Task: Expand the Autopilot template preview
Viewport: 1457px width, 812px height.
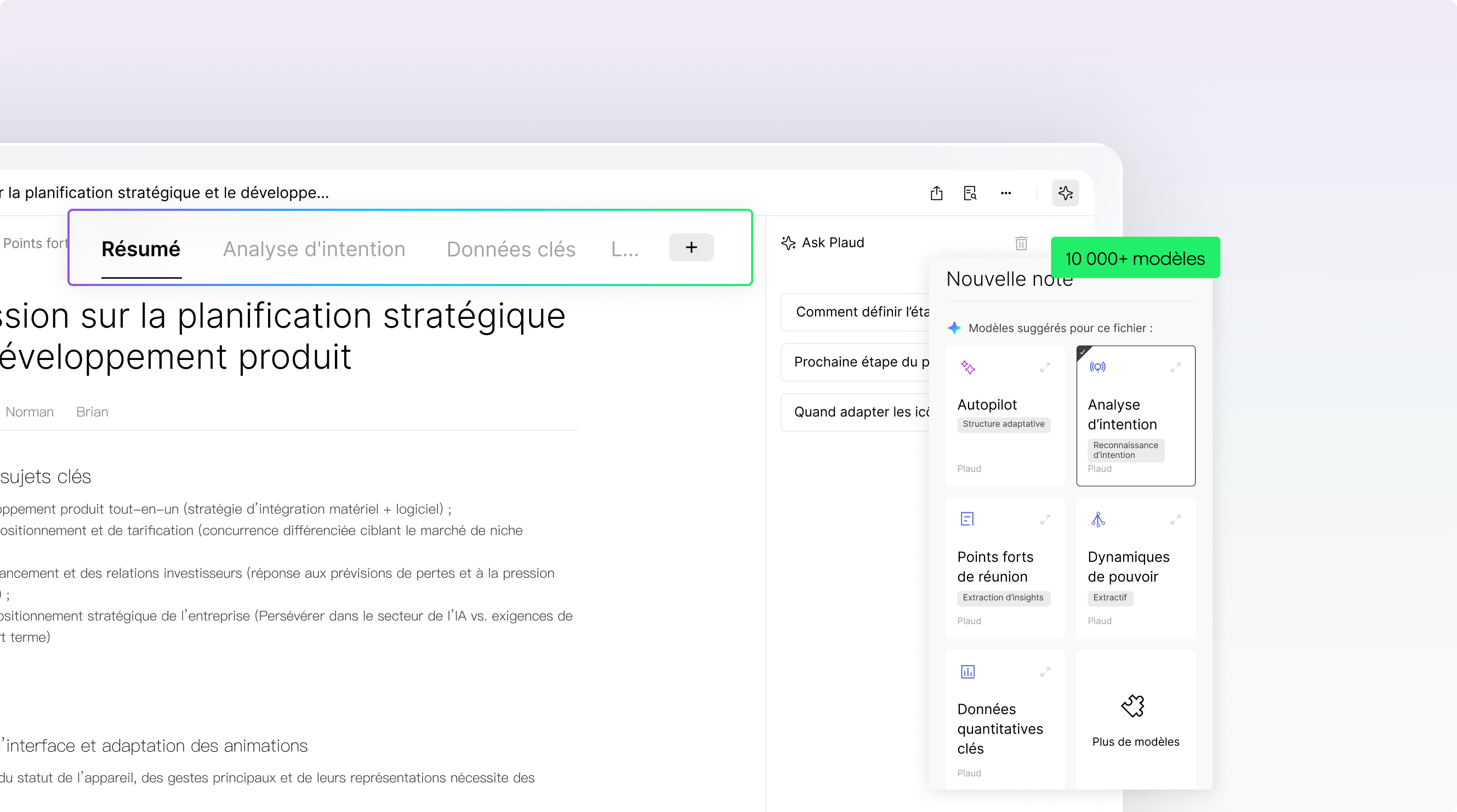Action: click(x=1045, y=368)
